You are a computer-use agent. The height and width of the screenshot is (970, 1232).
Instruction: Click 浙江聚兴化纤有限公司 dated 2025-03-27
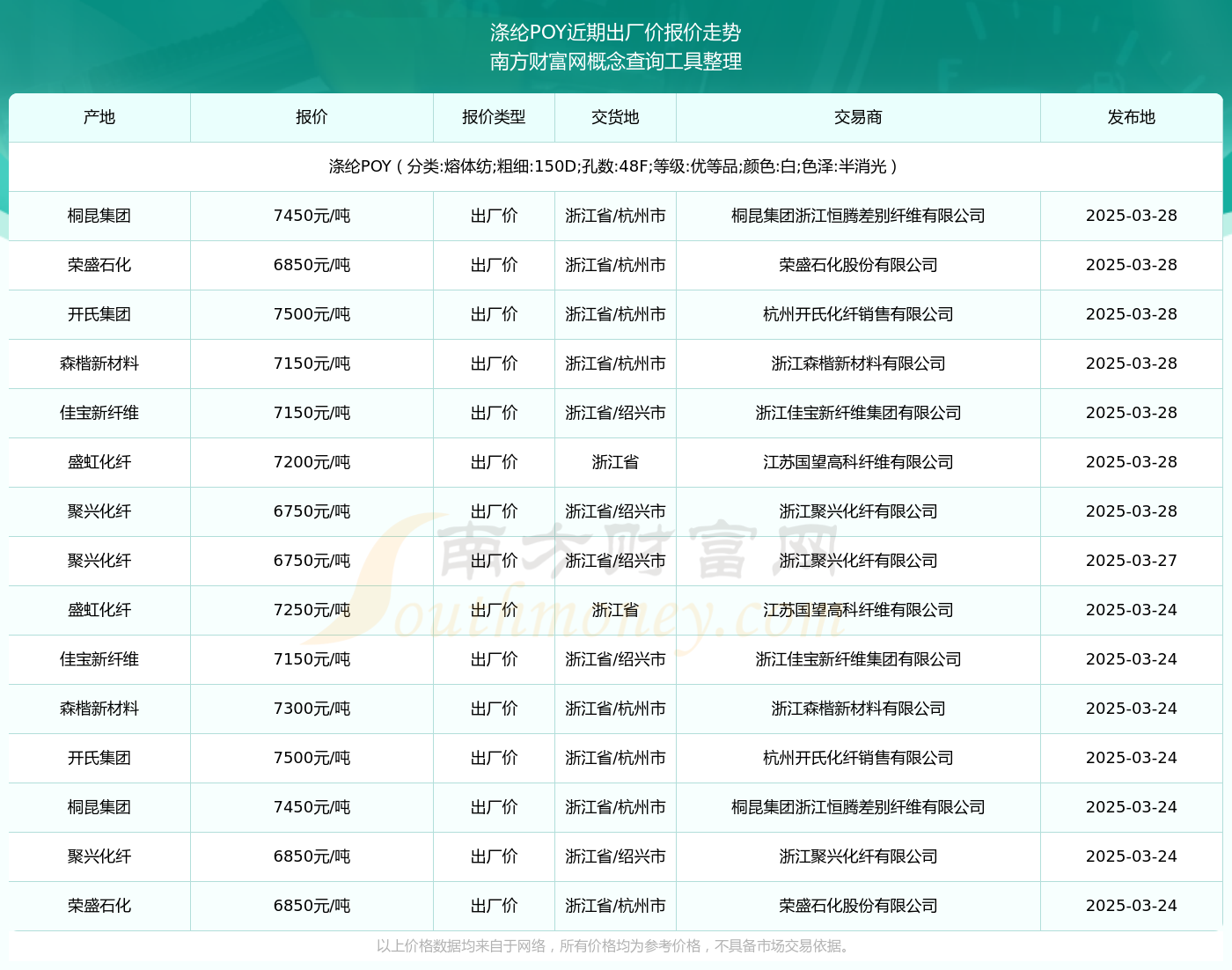pyautogui.click(x=858, y=561)
